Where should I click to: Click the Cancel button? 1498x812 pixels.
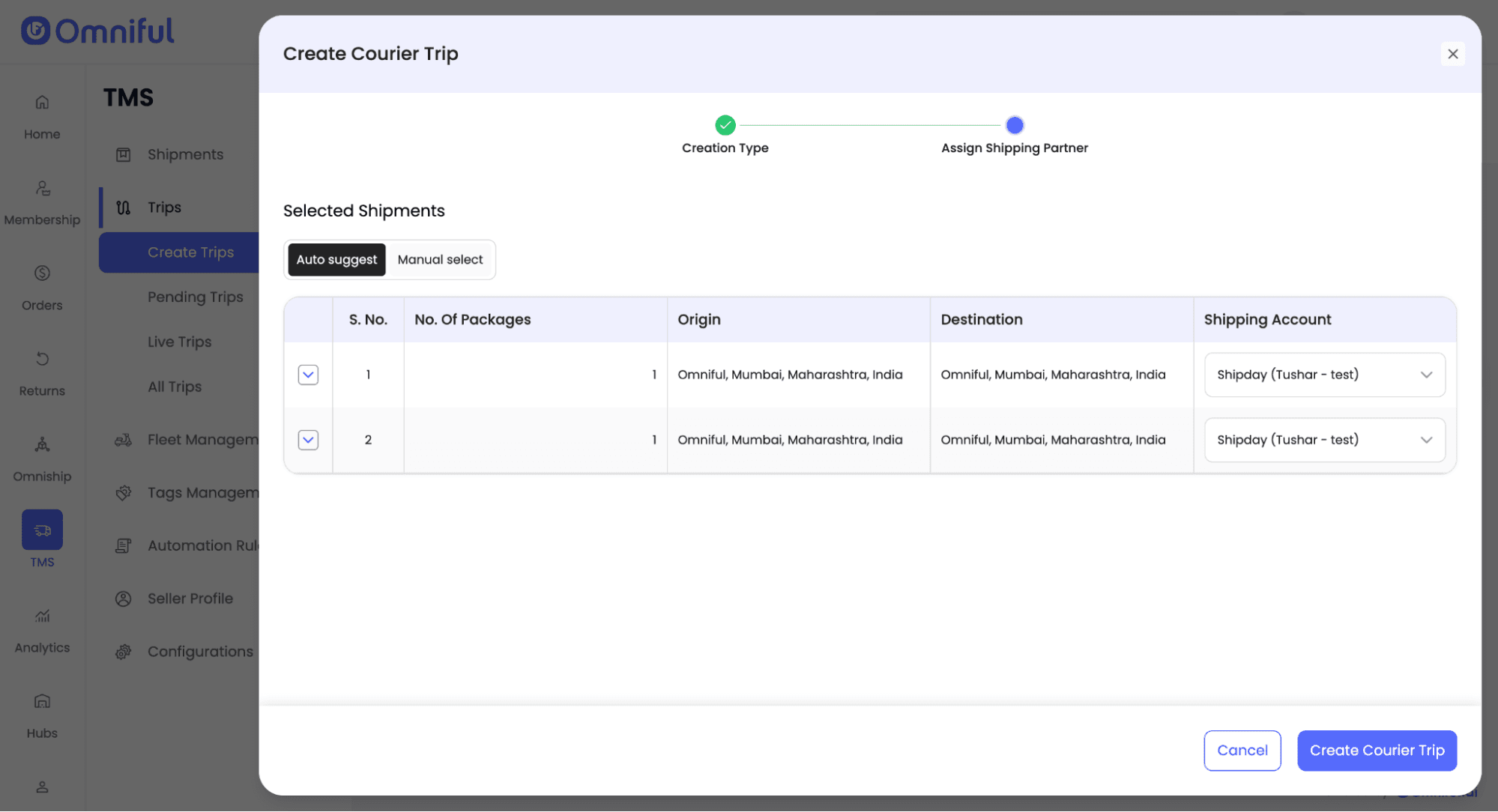(1242, 750)
